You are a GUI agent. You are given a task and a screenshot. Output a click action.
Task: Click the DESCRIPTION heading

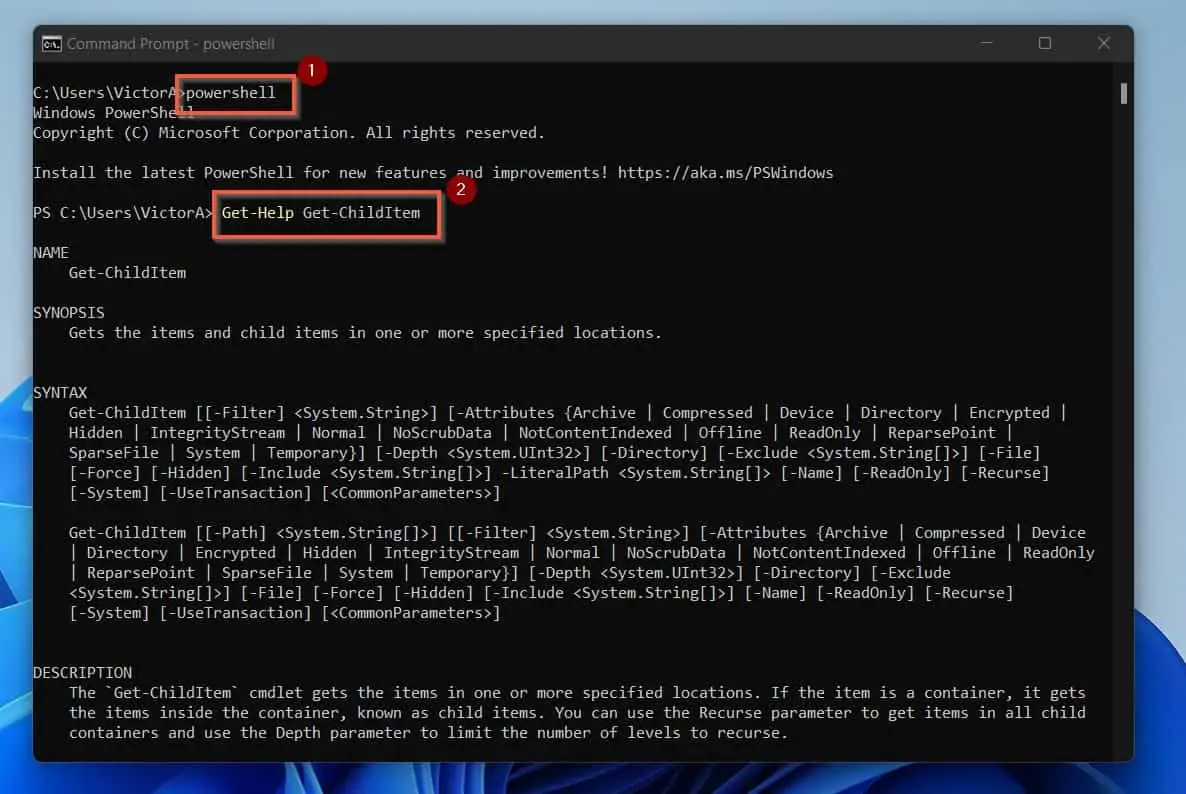coord(82,673)
